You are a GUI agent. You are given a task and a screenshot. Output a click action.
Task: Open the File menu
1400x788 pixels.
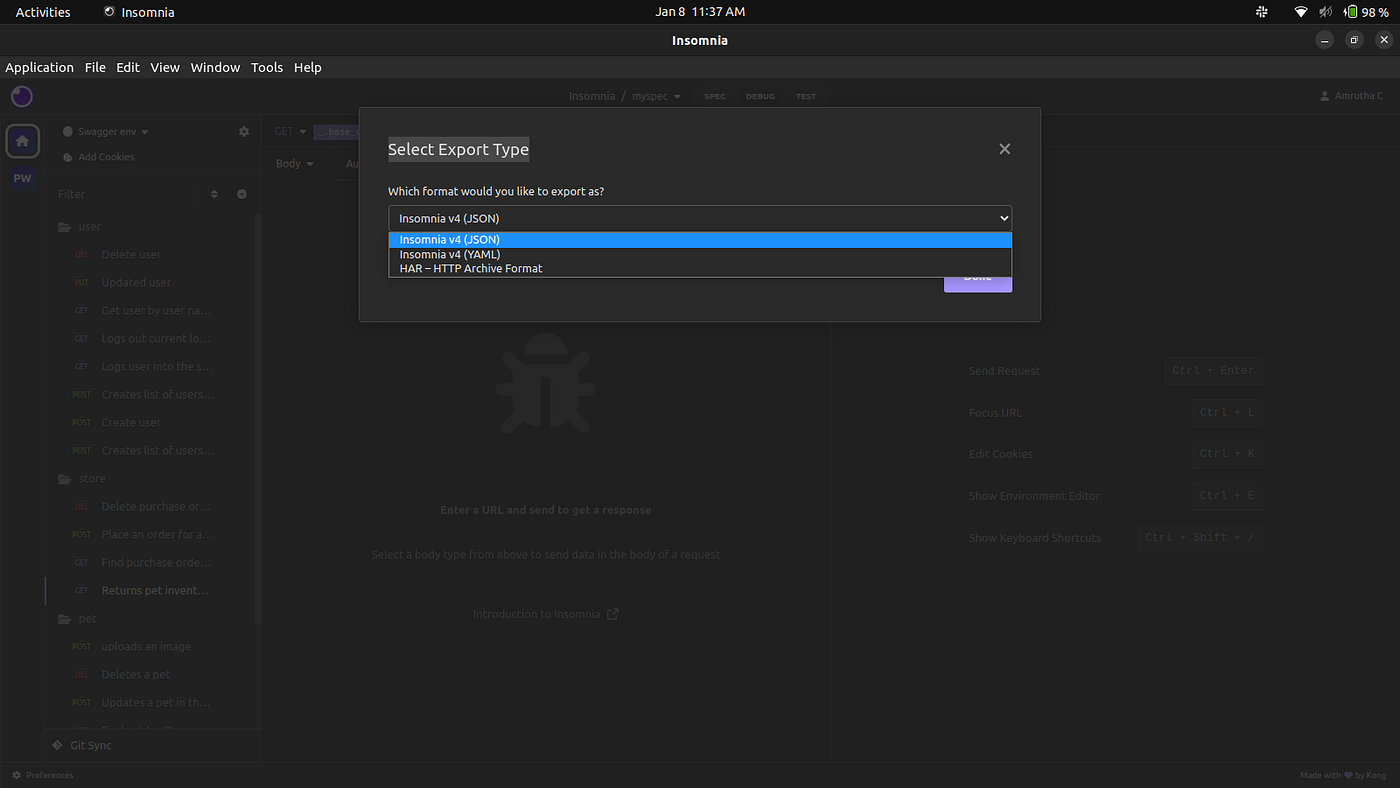(95, 67)
